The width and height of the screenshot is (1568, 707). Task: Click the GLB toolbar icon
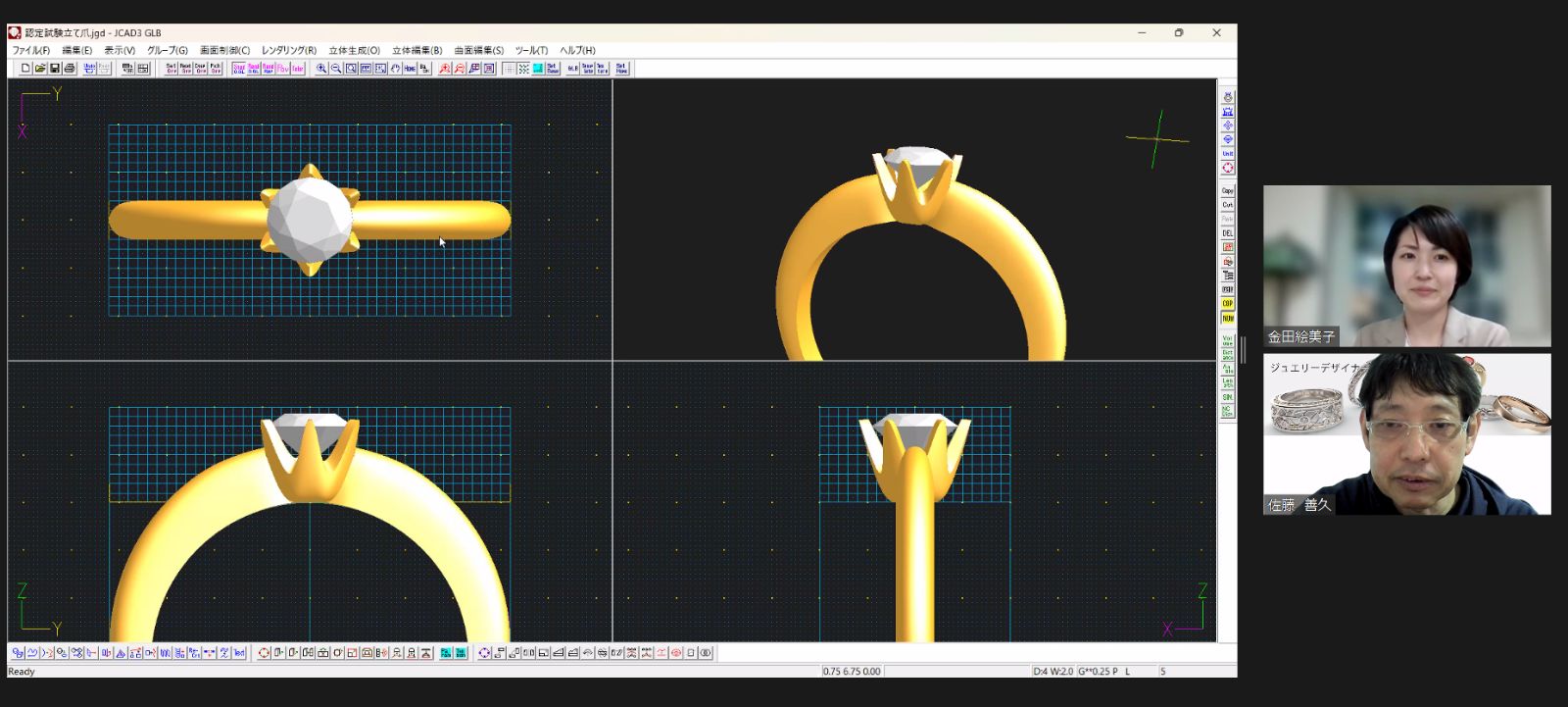(x=573, y=69)
